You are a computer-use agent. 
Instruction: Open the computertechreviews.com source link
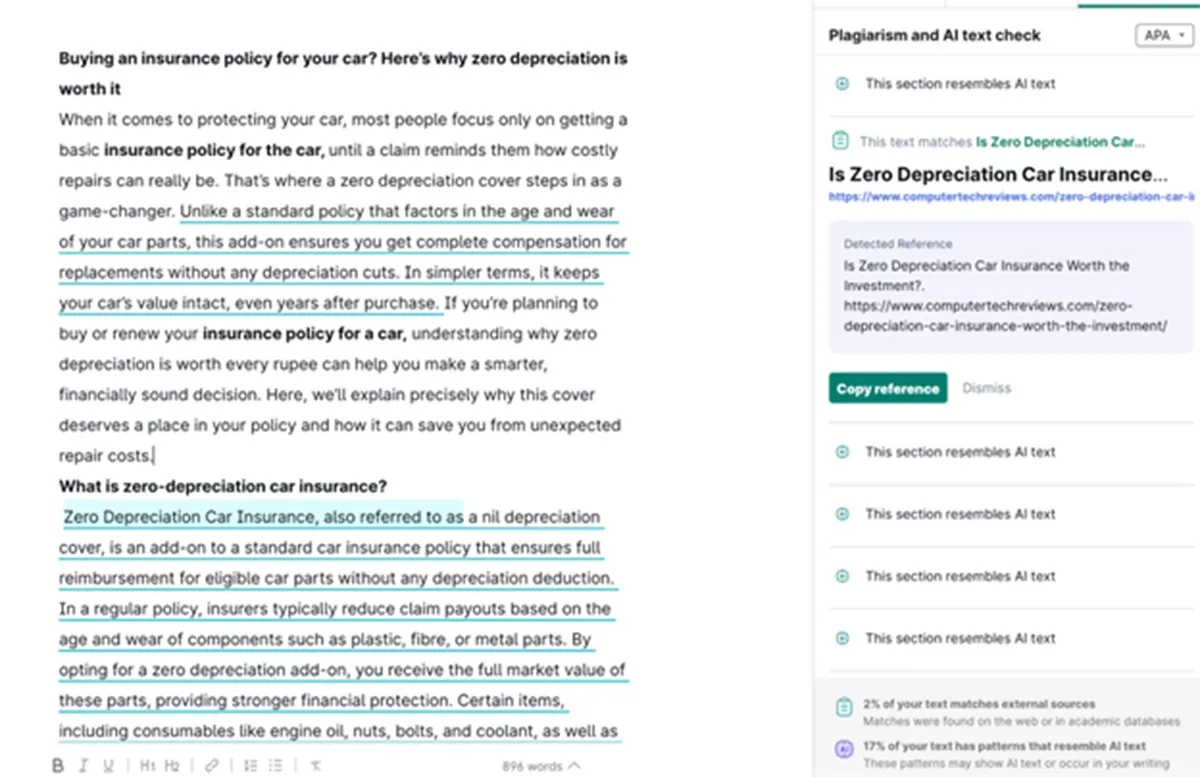(x=1010, y=197)
